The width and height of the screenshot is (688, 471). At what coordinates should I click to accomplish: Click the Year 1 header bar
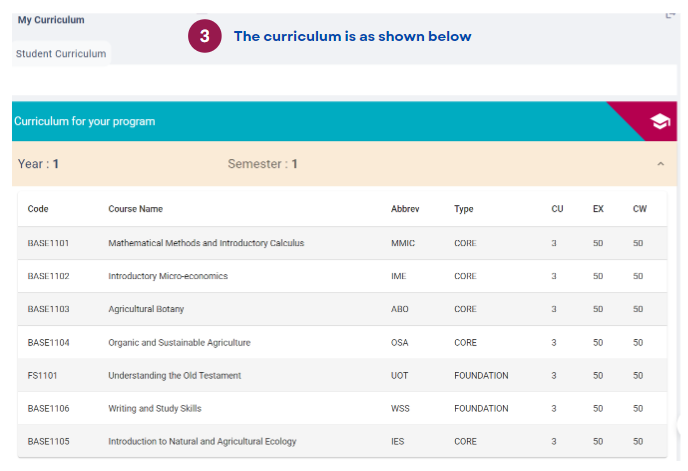pos(344,164)
